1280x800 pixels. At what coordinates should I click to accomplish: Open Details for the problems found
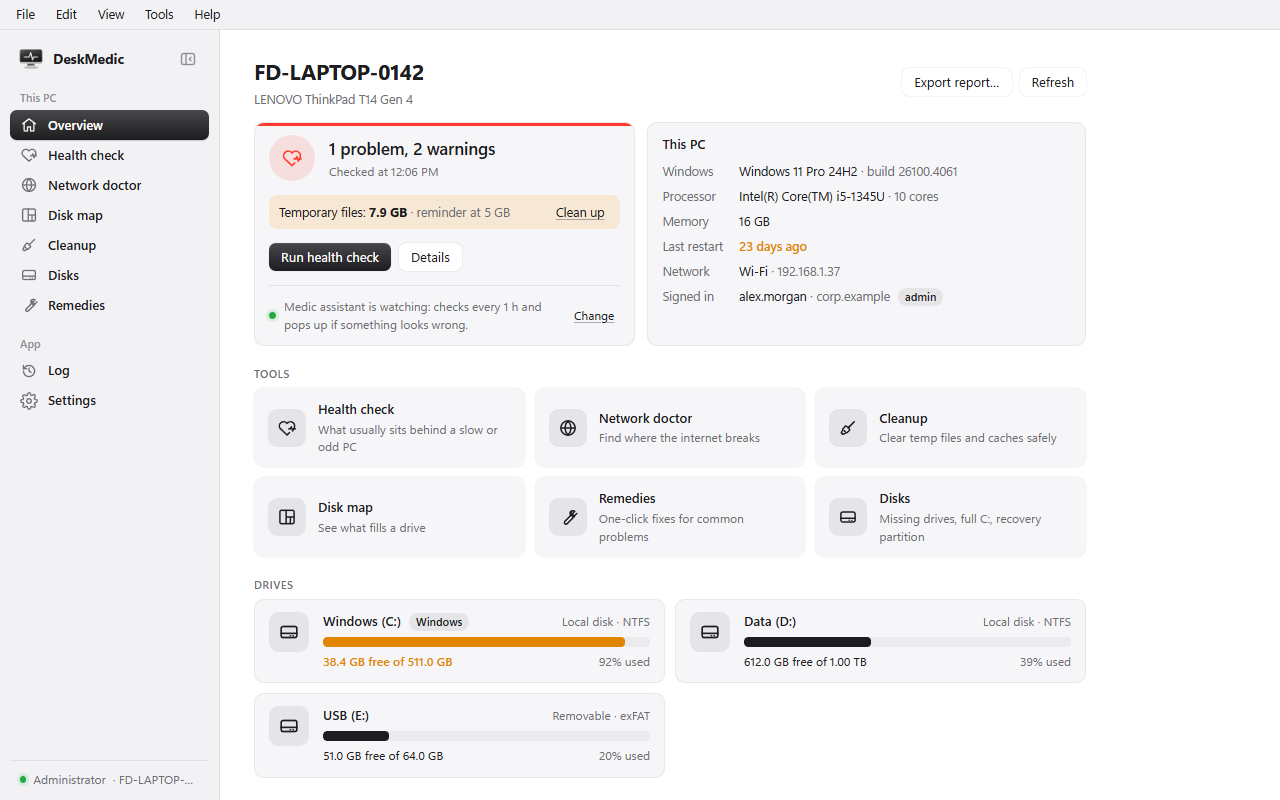pos(430,257)
